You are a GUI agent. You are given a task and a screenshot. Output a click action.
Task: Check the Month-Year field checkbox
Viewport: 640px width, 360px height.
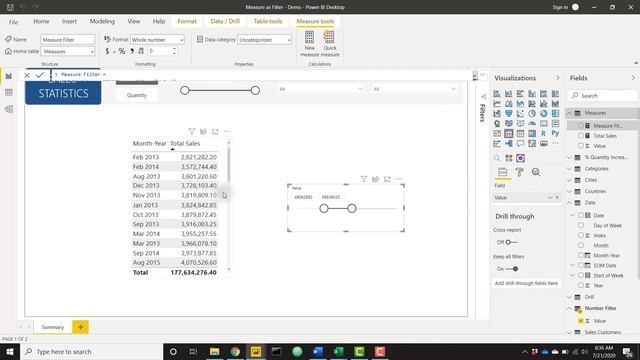581,255
